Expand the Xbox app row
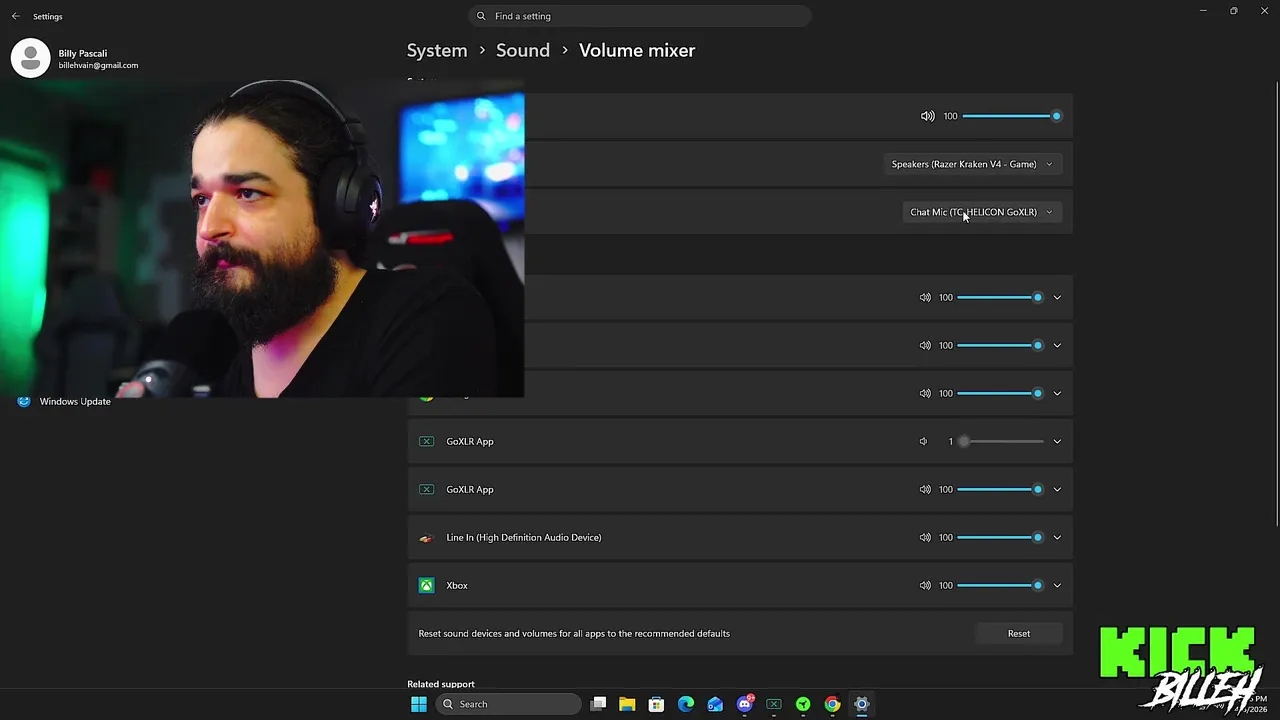1280x720 pixels. (1057, 585)
